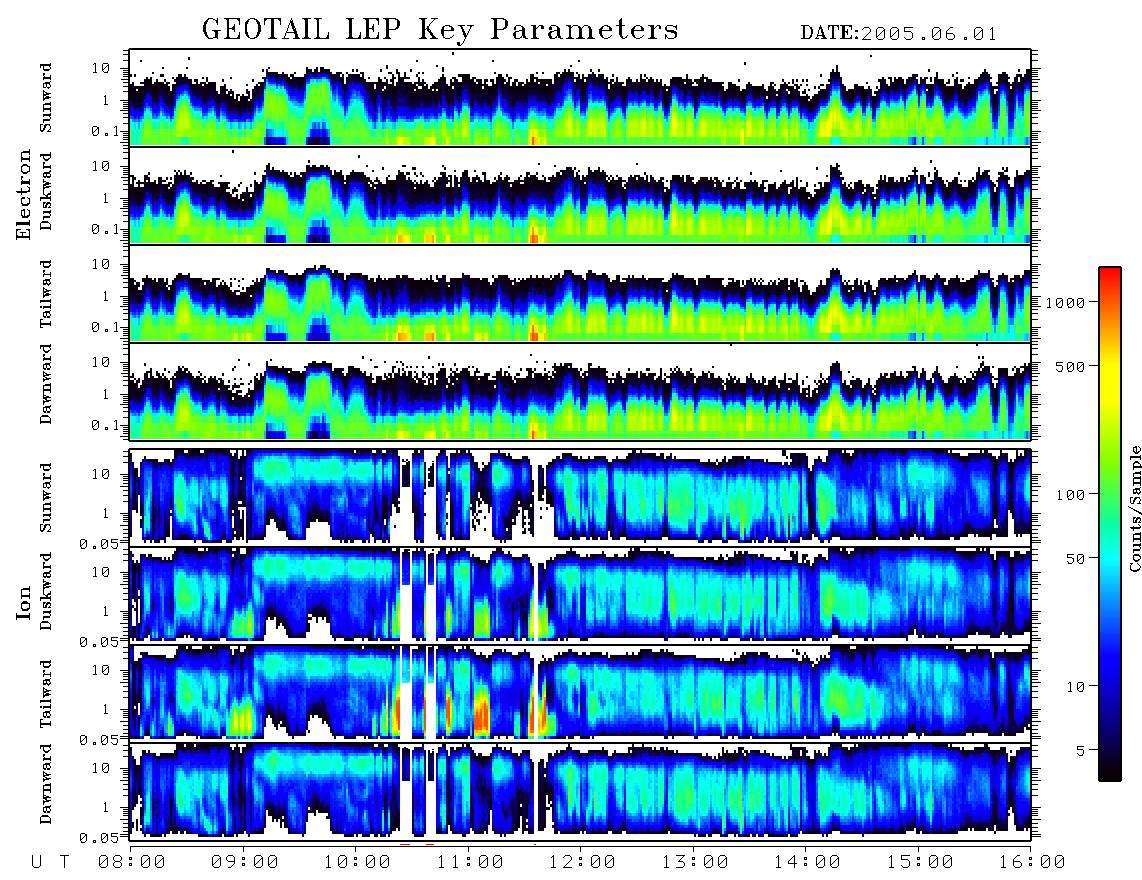The height and width of the screenshot is (880, 1142).
Task: Click the 13:00 time tick label
Action: pos(695,862)
